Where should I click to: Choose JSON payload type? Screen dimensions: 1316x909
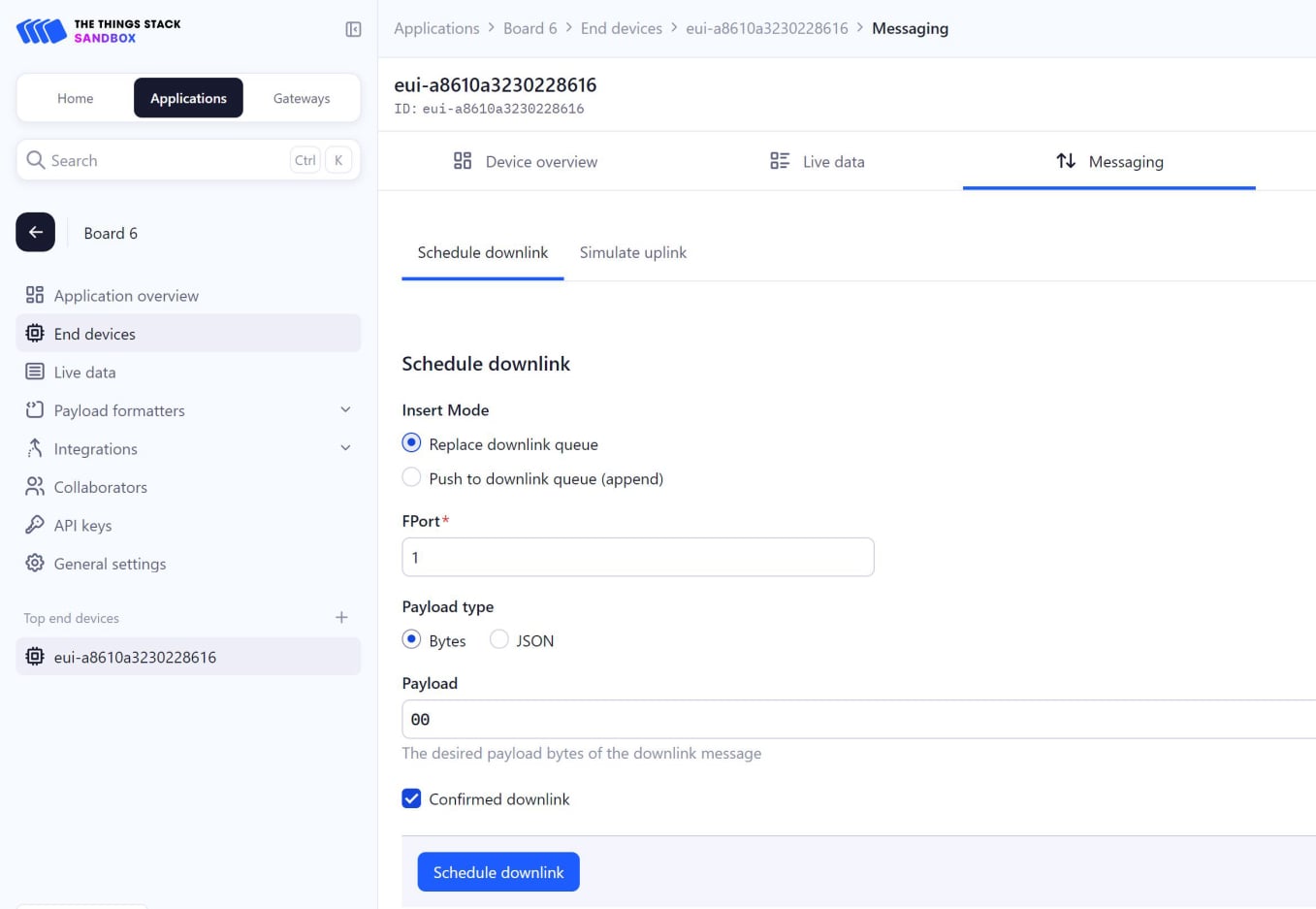(499, 640)
